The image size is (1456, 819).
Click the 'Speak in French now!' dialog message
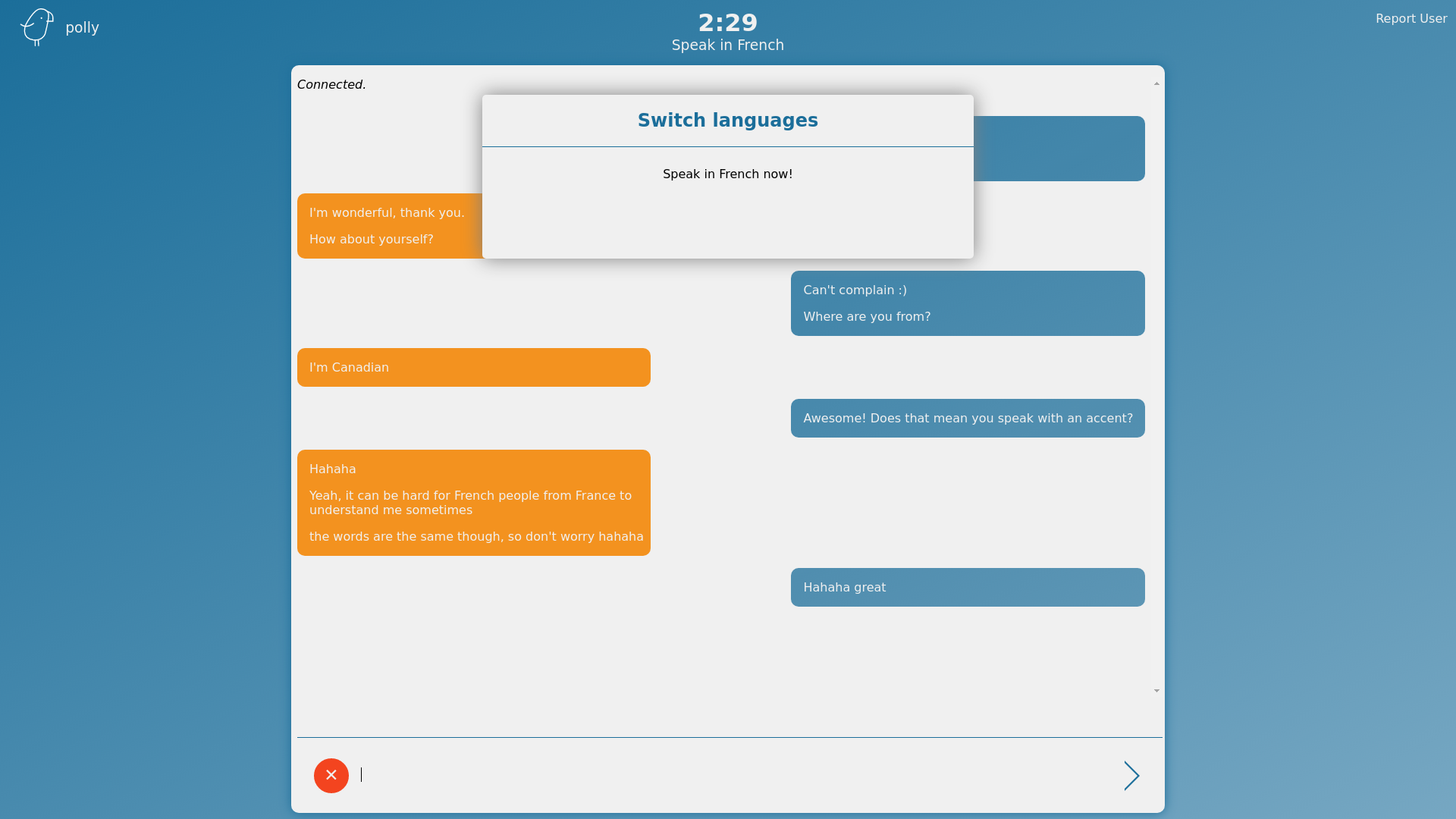point(727,174)
